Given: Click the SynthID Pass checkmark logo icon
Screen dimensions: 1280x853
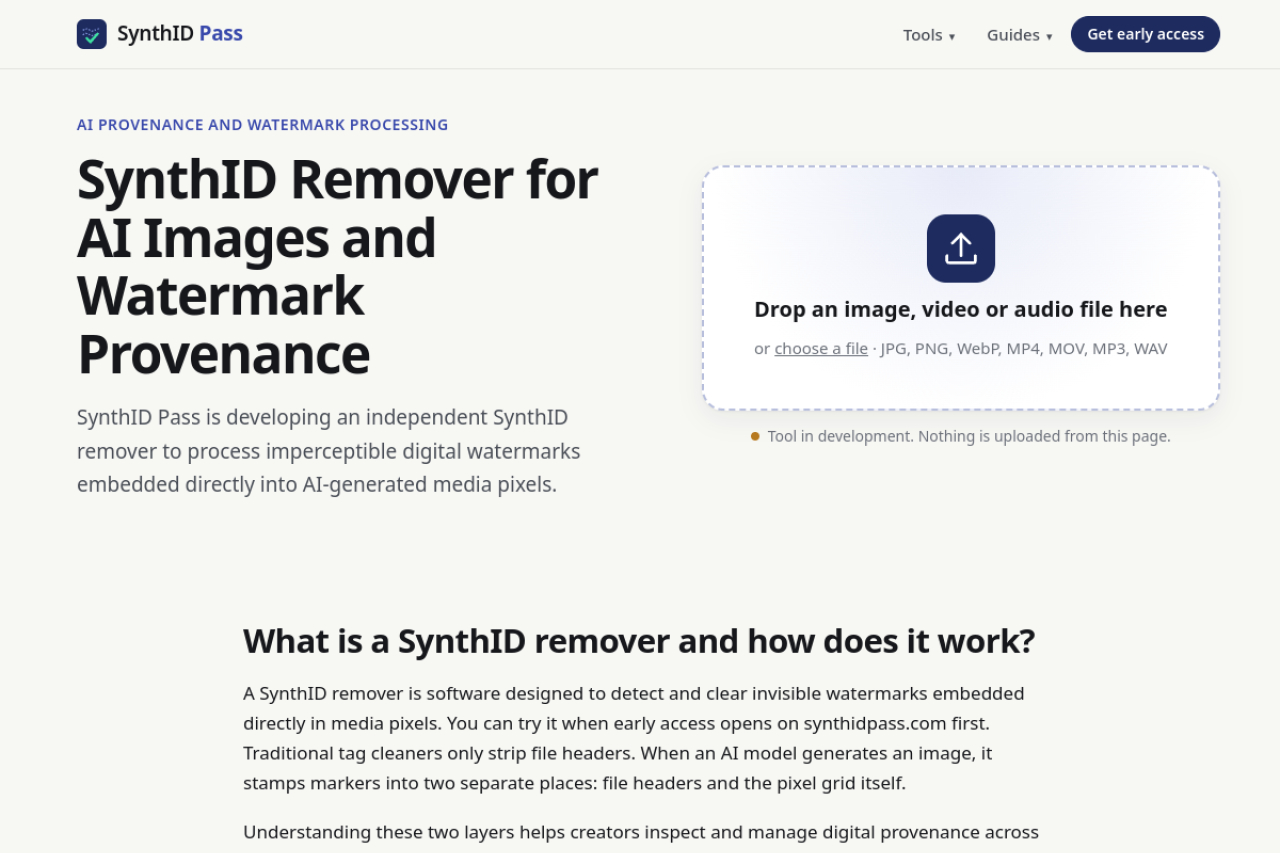Looking at the screenshot, I should coord(91,34).
